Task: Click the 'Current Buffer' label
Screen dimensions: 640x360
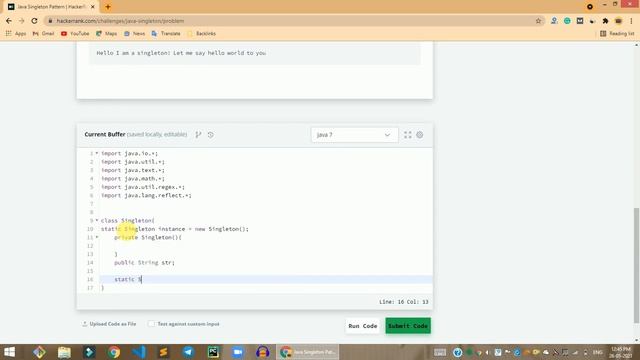Action: 104,134
